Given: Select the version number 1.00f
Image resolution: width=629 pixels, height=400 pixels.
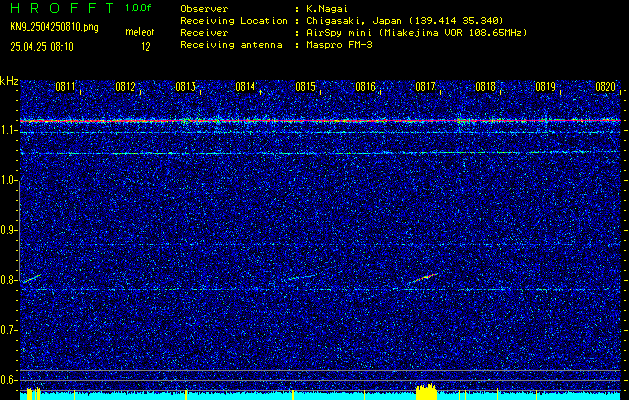Looking at the screenshot, I should pyautogui.click(x=138, y=8).
